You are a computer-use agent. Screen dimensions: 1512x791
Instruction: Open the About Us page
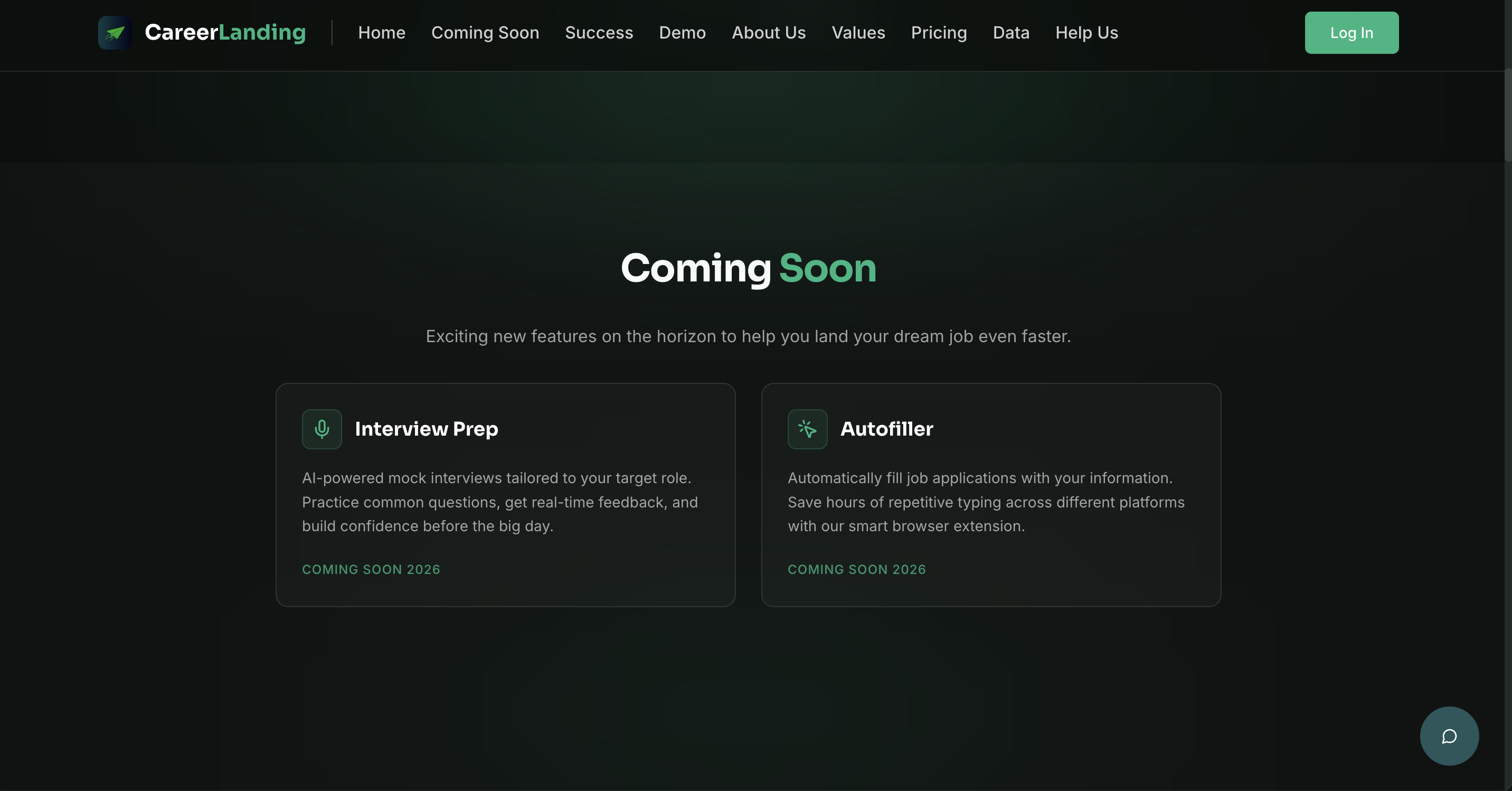[x=768, y=33]
